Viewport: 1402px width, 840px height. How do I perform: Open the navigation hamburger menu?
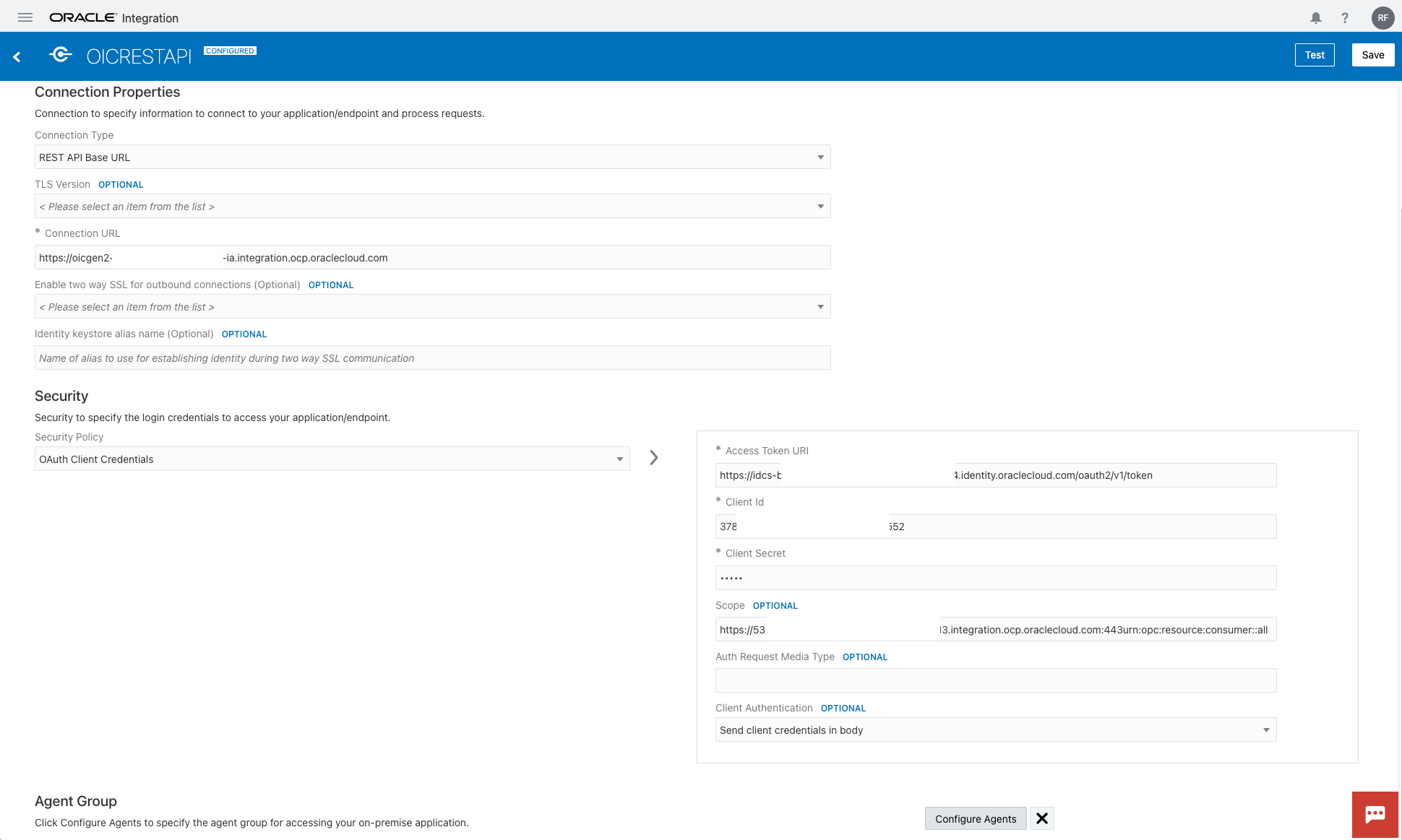coord(25,17)
